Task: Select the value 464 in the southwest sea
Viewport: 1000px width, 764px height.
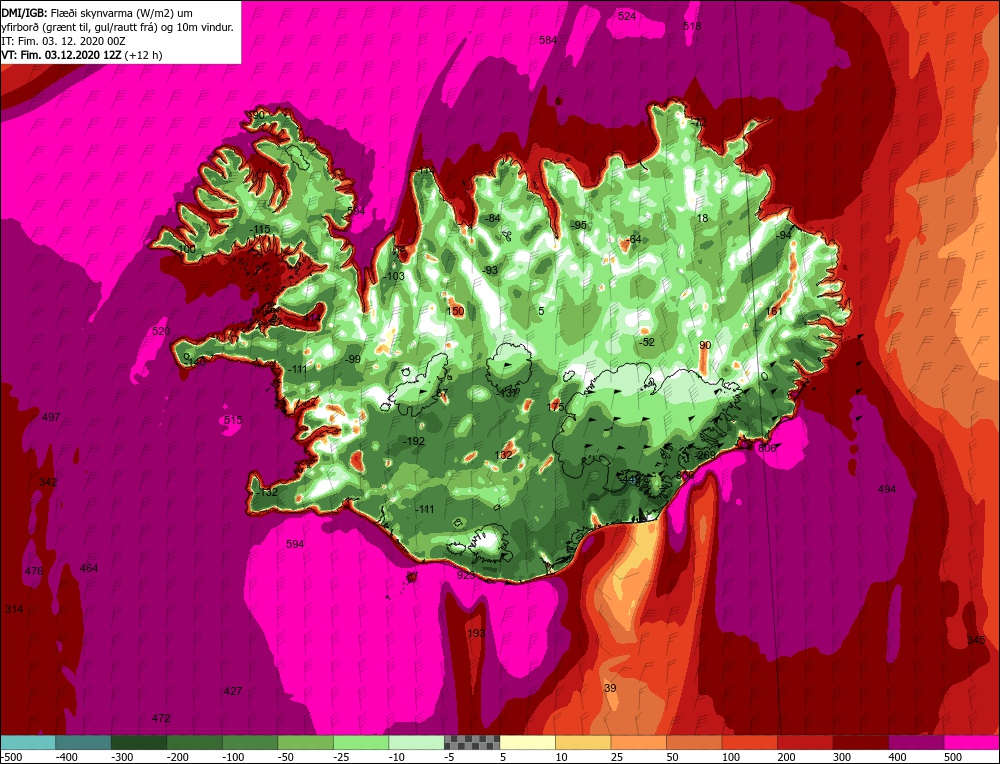Action: [x=89, y=568]
